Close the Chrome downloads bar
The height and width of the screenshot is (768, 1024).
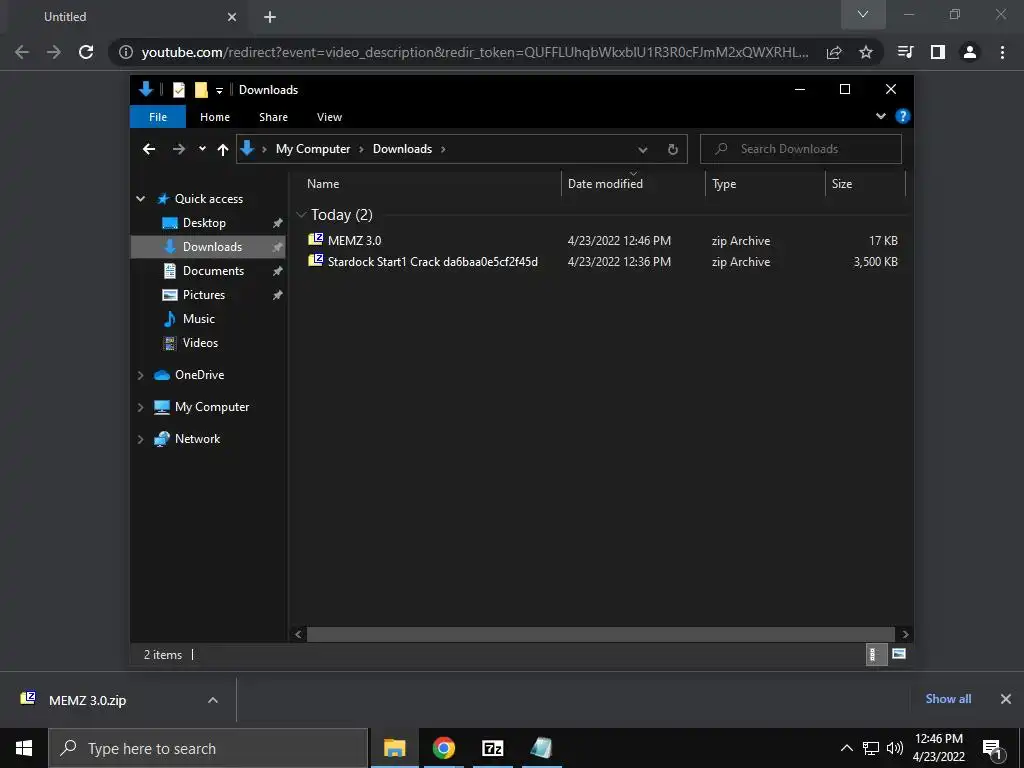(1006, 699)
